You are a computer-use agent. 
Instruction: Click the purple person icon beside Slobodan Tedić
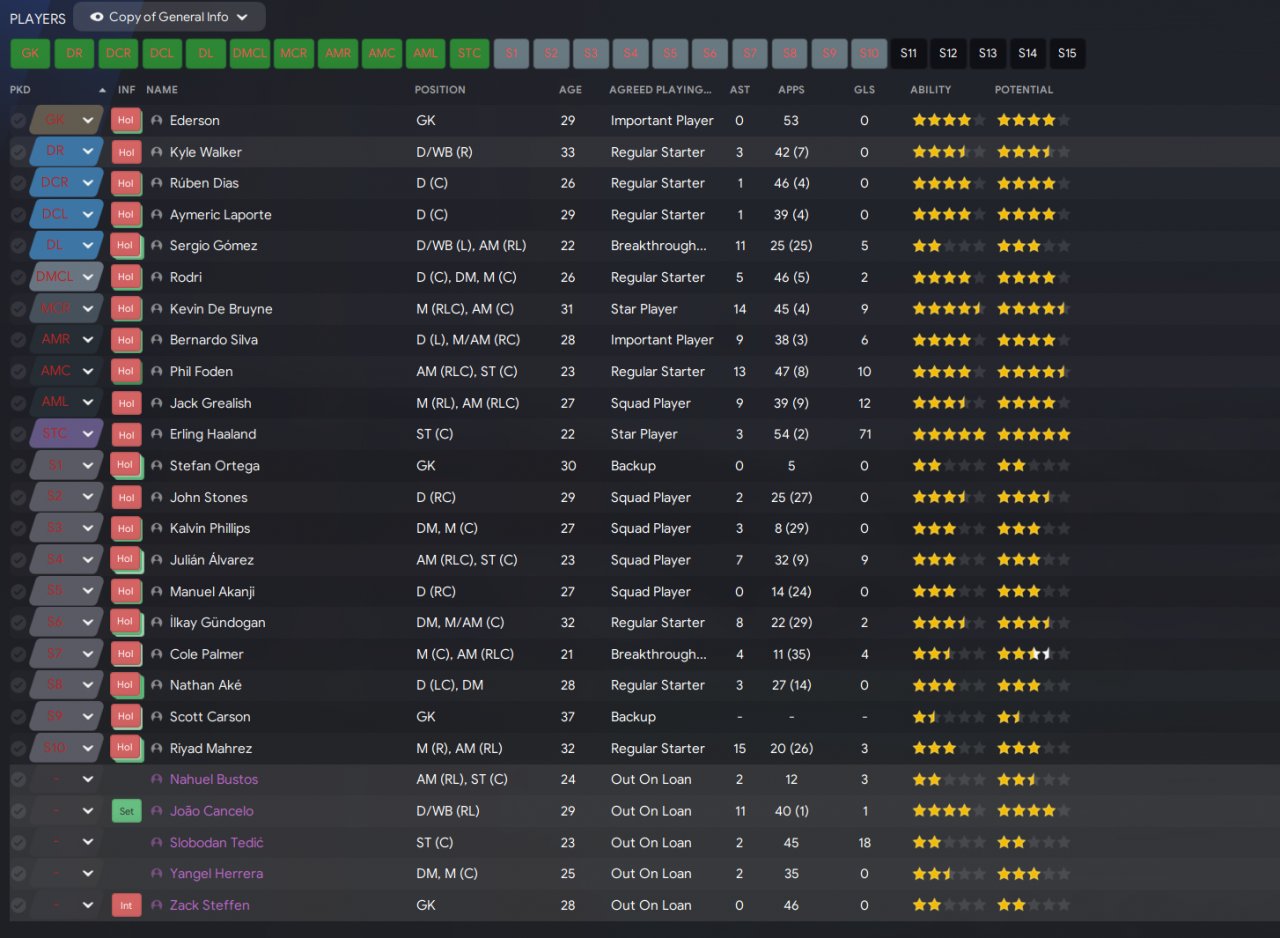(157, 843)
